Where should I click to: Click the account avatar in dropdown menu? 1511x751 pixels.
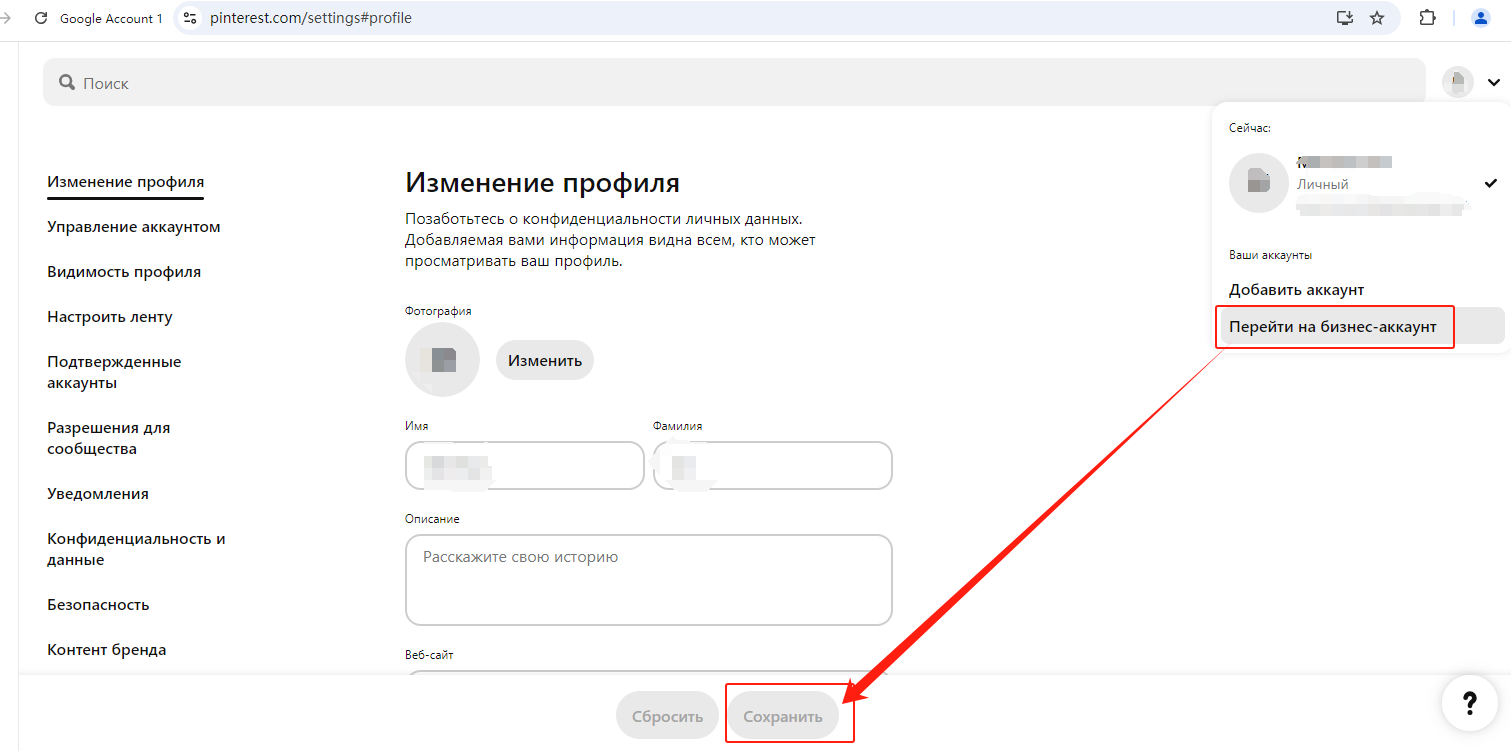pos(1258,183)
